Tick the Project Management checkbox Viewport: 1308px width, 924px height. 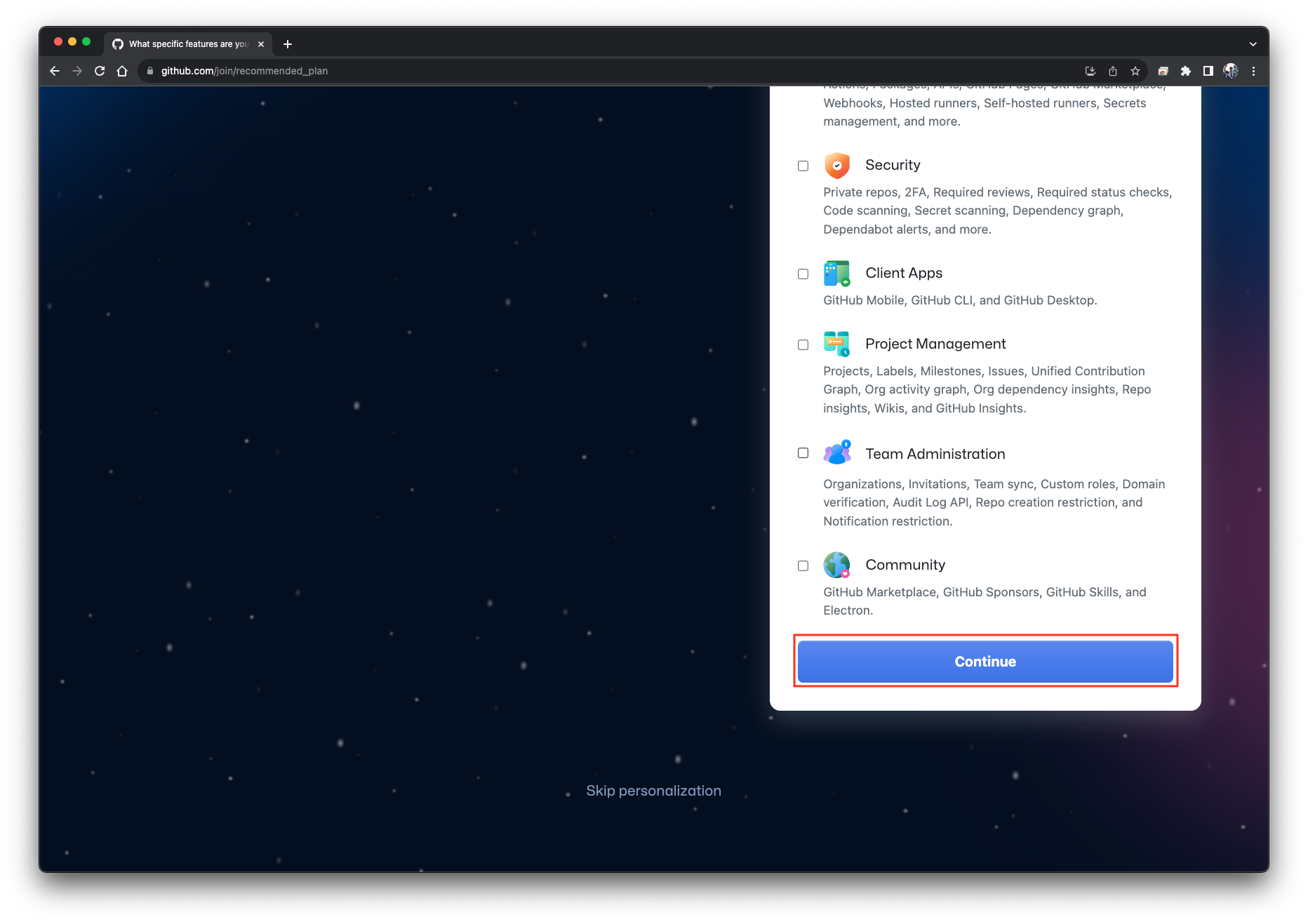click(x=803, y=344)
